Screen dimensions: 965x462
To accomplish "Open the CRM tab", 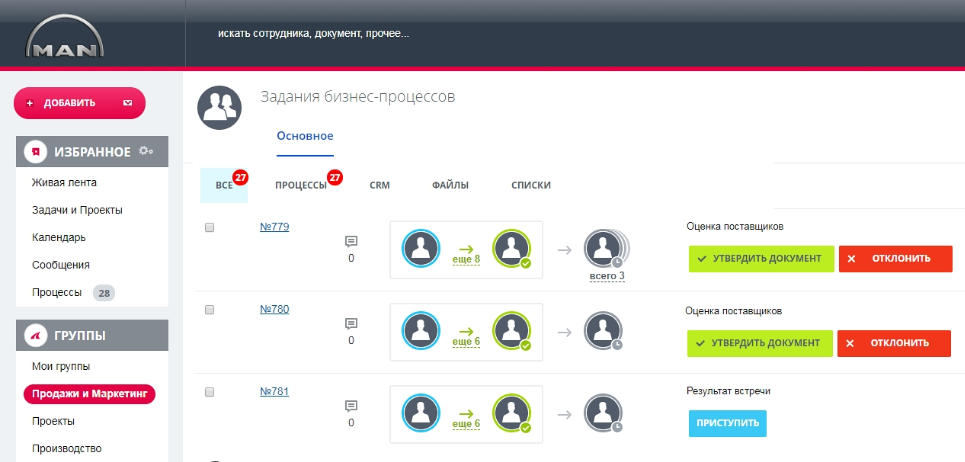I will click(379, 185).
